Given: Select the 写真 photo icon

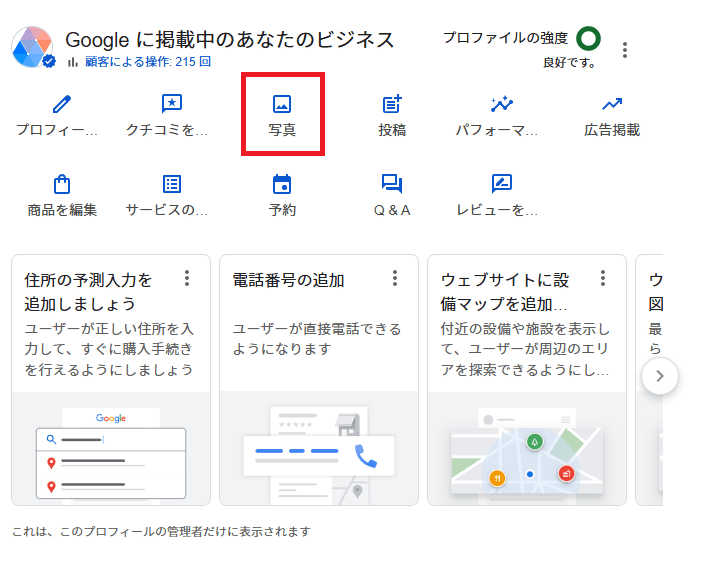Looking at the screenshot, I should pyautogui.click(x=282, y=104).
